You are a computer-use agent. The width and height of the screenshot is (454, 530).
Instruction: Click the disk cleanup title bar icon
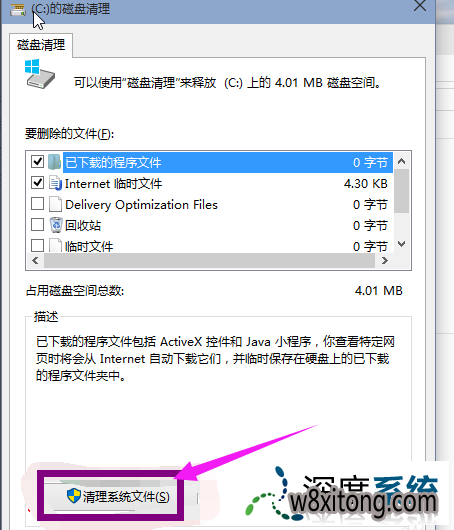pyautogui.click(x=18, y=10)
